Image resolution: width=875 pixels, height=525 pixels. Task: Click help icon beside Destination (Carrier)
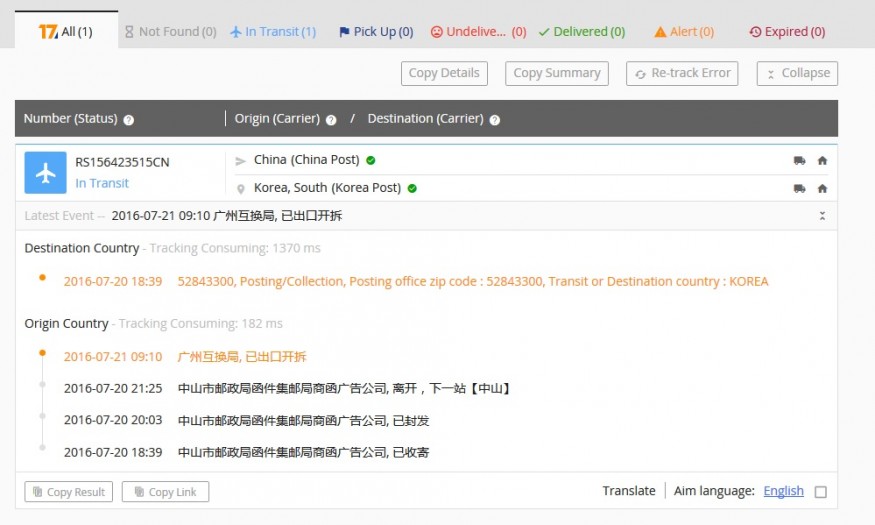pos(494,120)
